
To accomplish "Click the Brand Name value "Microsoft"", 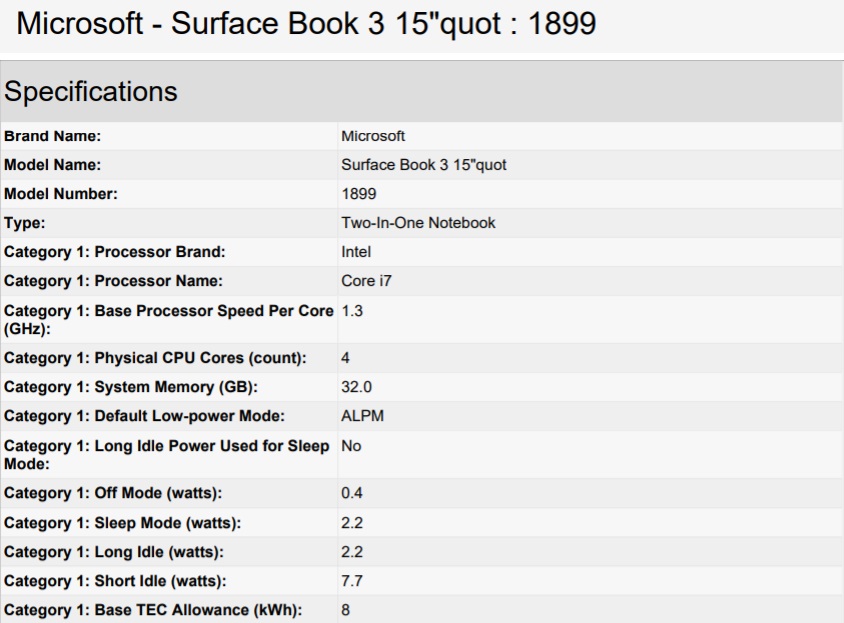I will 373,136.
